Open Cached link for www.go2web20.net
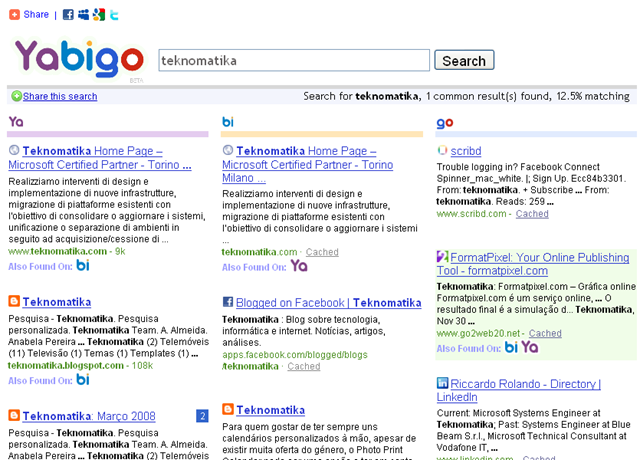 point(545,333)
